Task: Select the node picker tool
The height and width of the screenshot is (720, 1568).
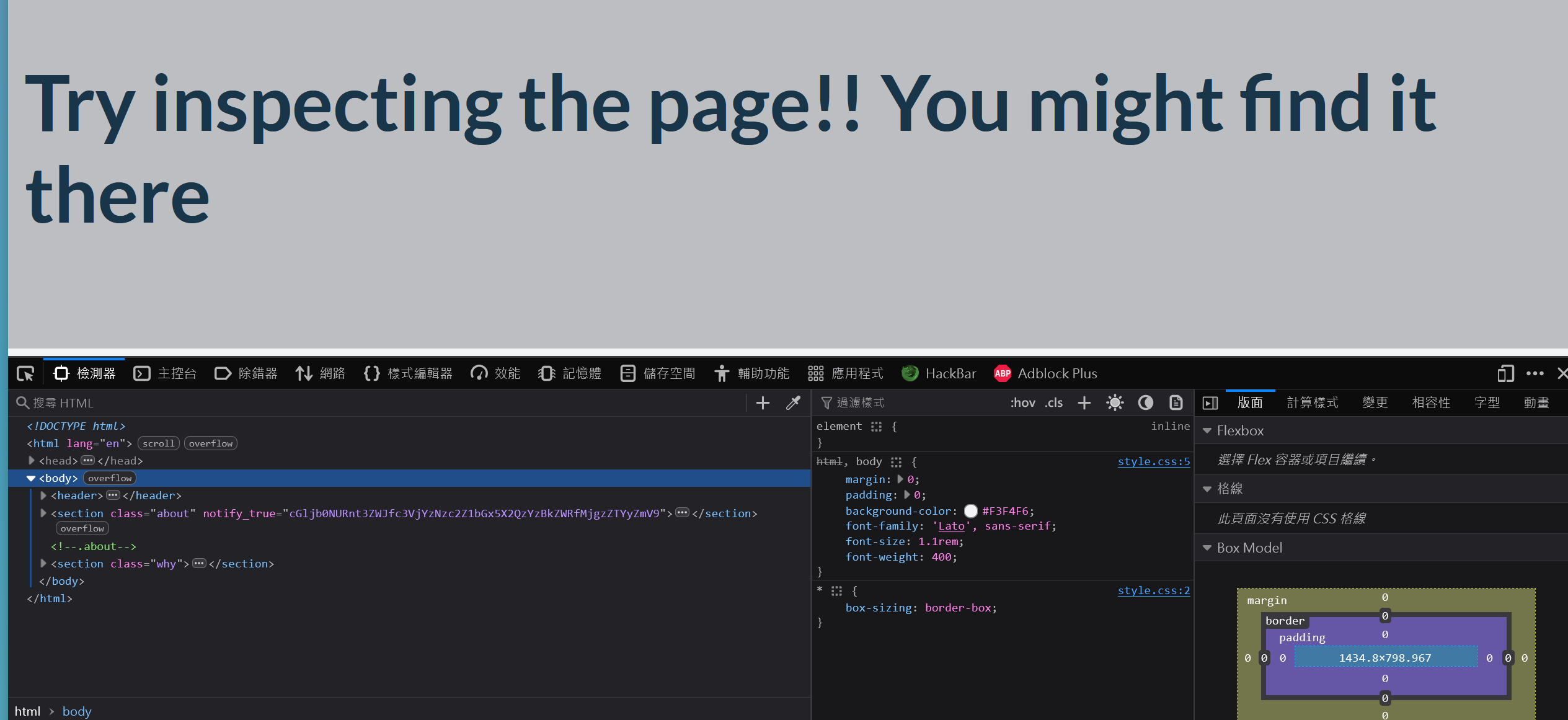Action: point(25,373)
